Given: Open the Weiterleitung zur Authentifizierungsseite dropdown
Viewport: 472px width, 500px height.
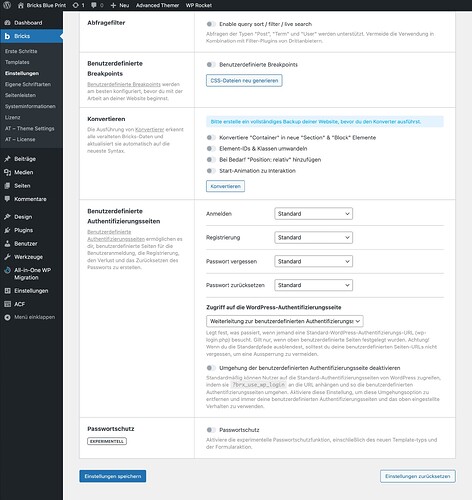Looking at the screenshot, I should click(285, 321).
